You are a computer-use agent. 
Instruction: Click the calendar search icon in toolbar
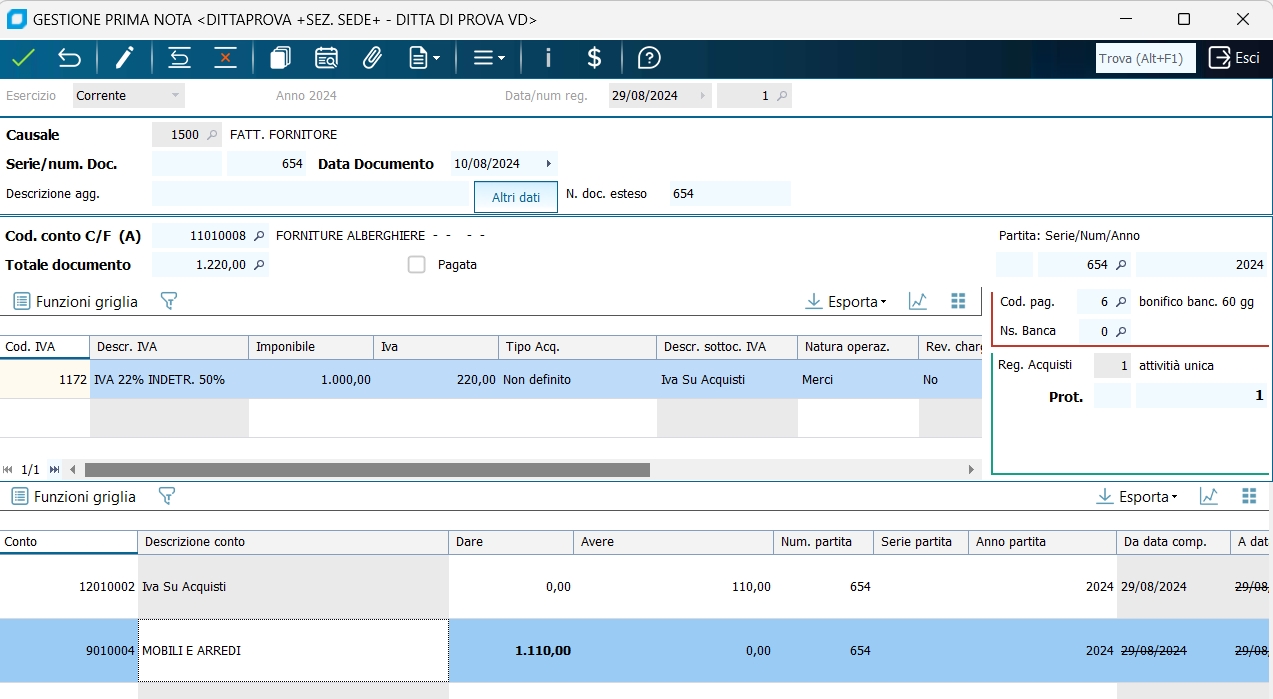click(x=326, y=58)
